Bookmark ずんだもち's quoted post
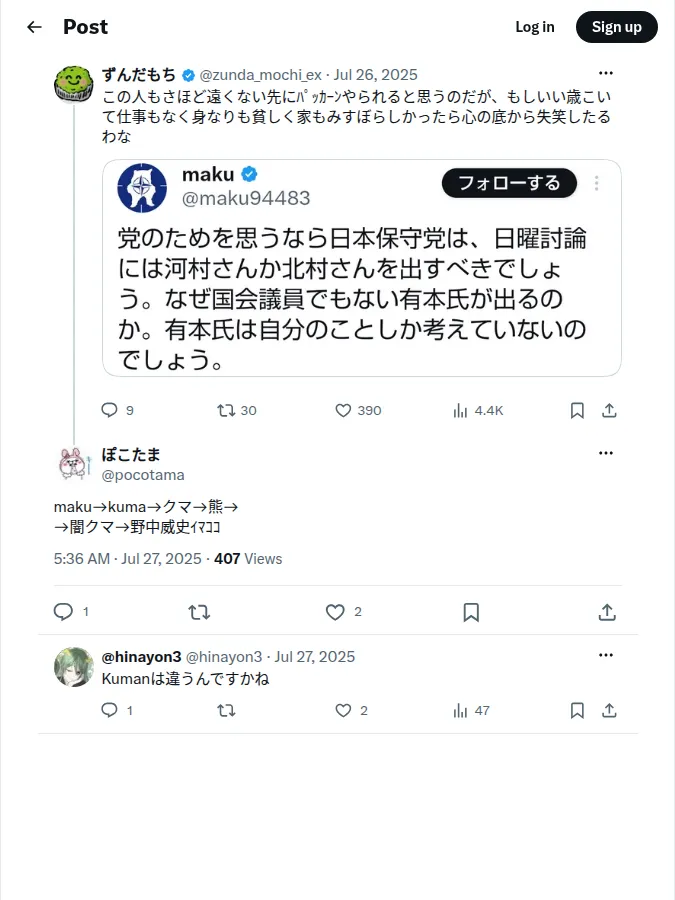Image resolution: width=675 pixels, height=900 pixels. tap(577, 410)
